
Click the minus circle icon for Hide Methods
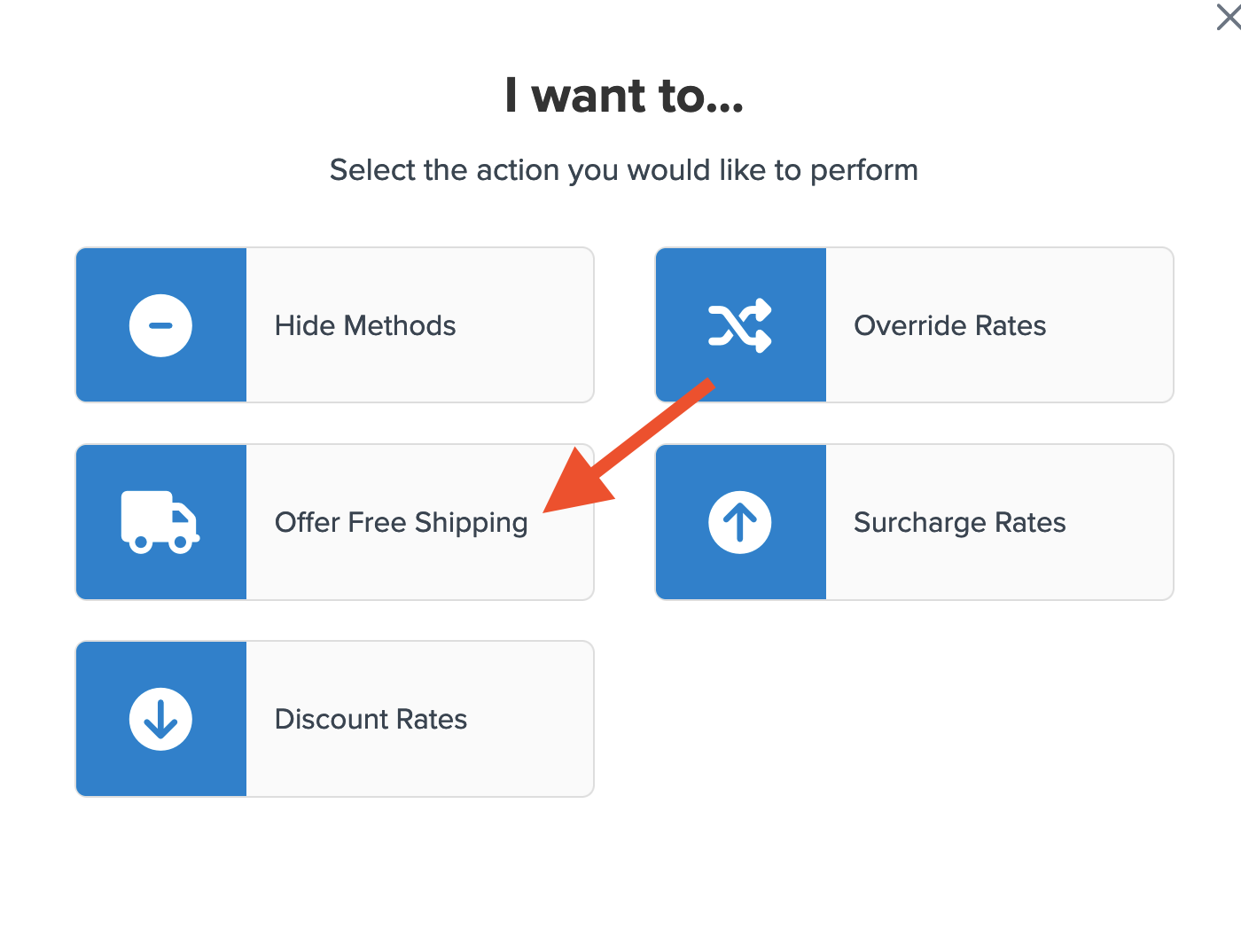160,325
